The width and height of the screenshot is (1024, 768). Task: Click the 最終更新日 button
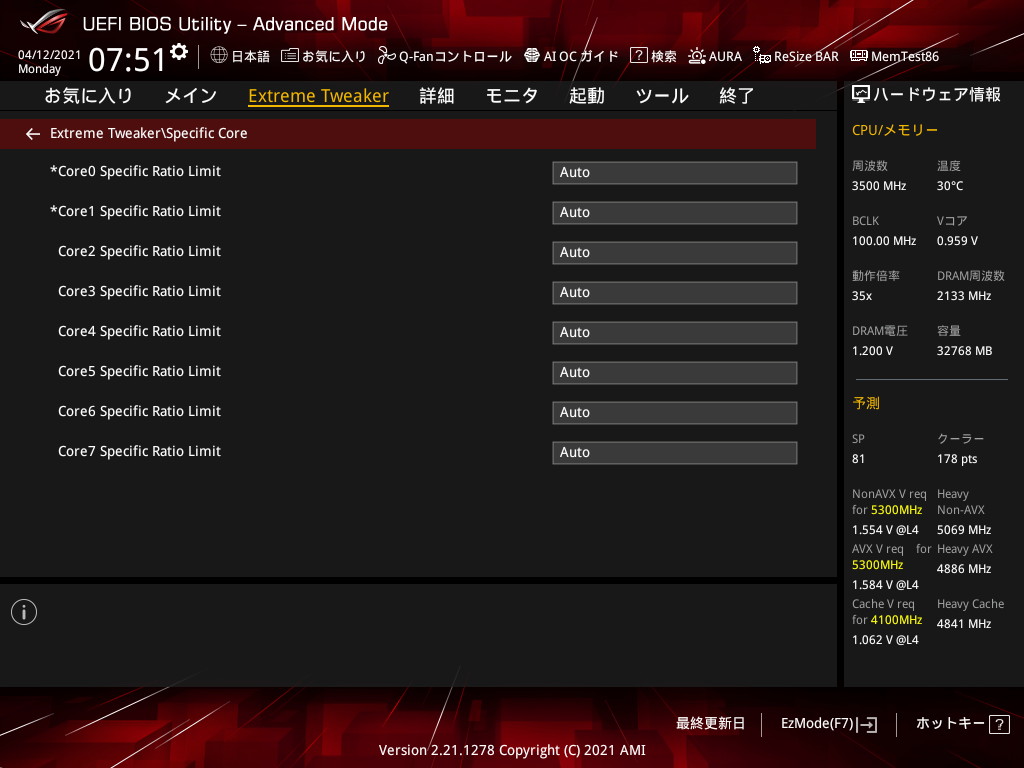tap(710, 724)
